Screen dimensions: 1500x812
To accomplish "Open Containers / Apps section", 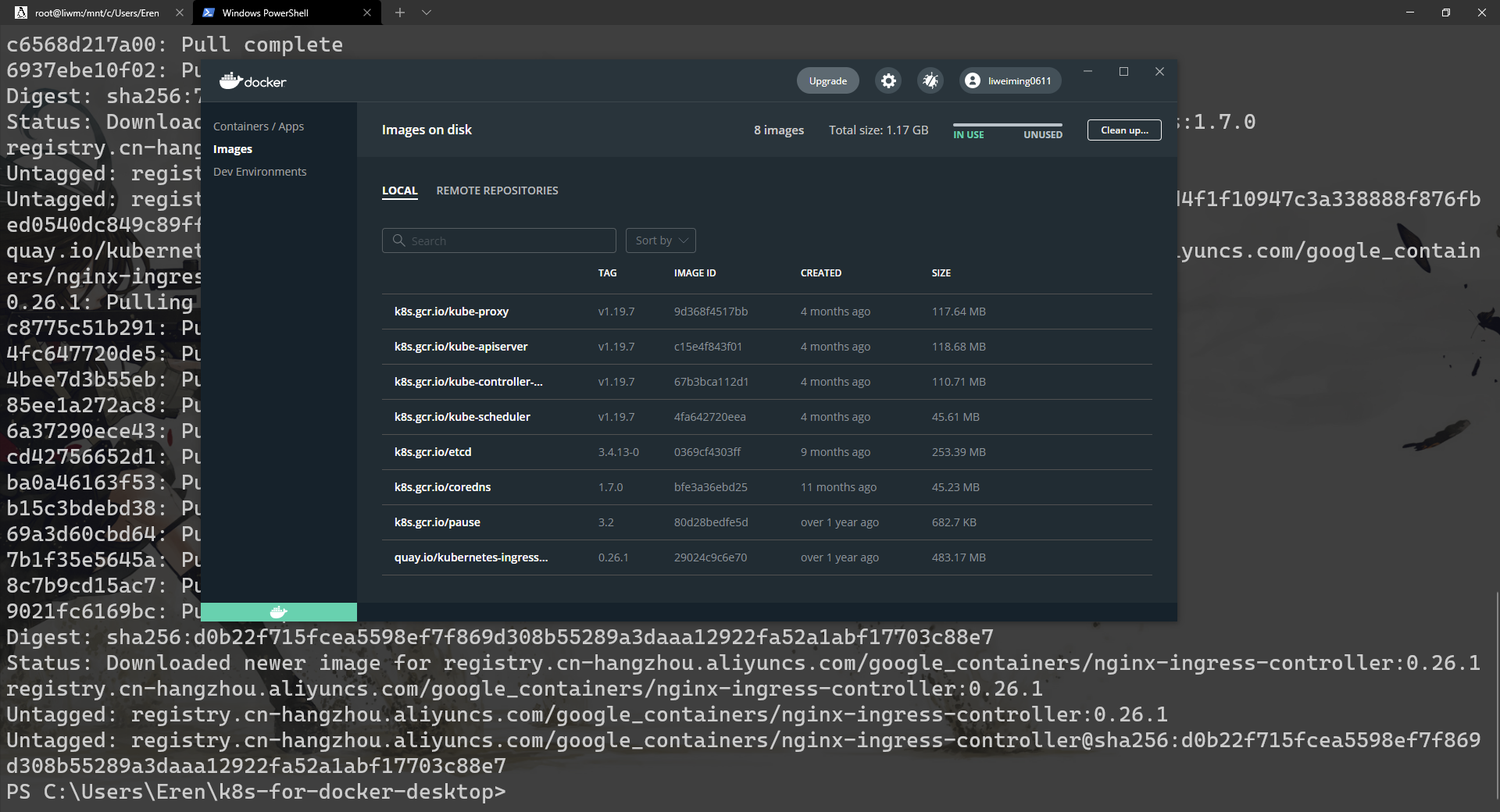I will (x=259, y=126).
